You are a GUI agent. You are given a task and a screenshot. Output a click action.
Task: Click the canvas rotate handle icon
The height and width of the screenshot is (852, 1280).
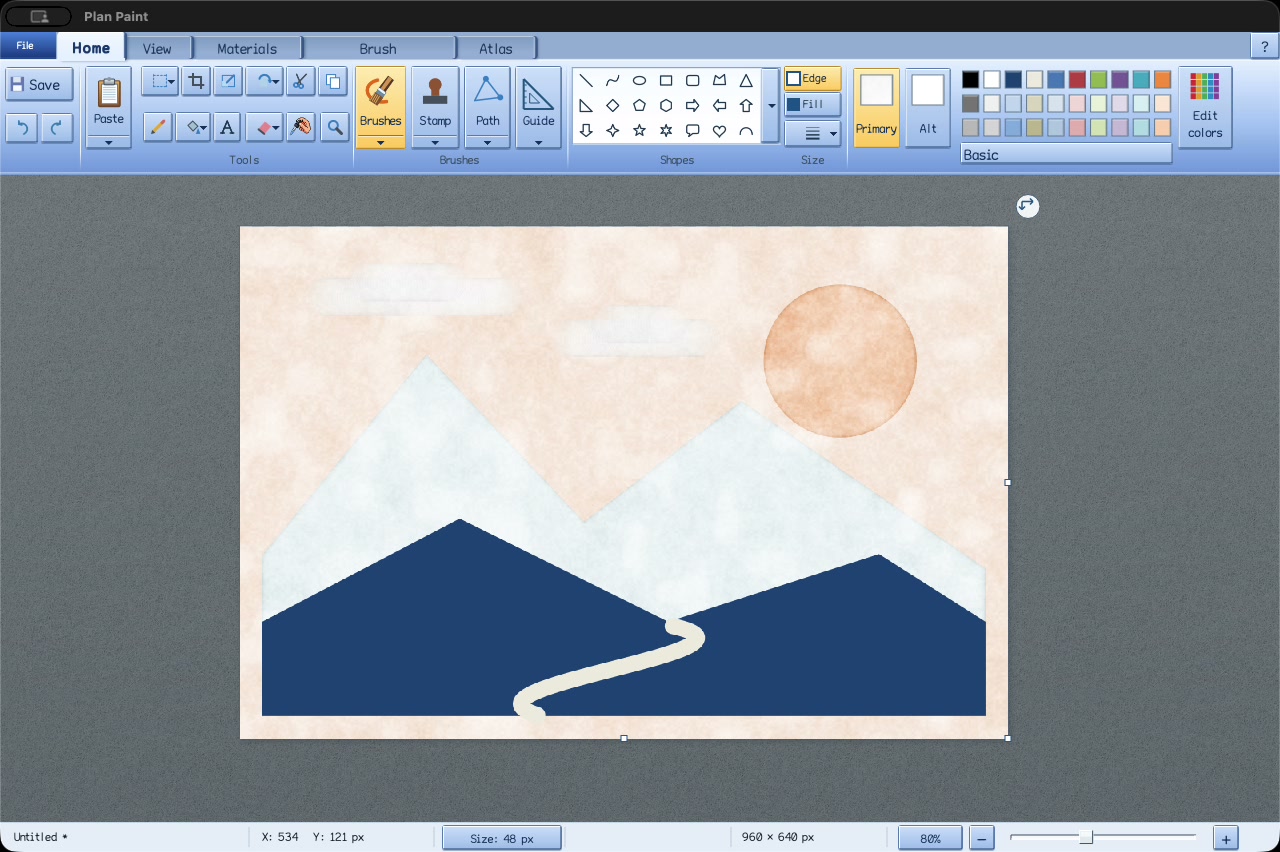1027,206
